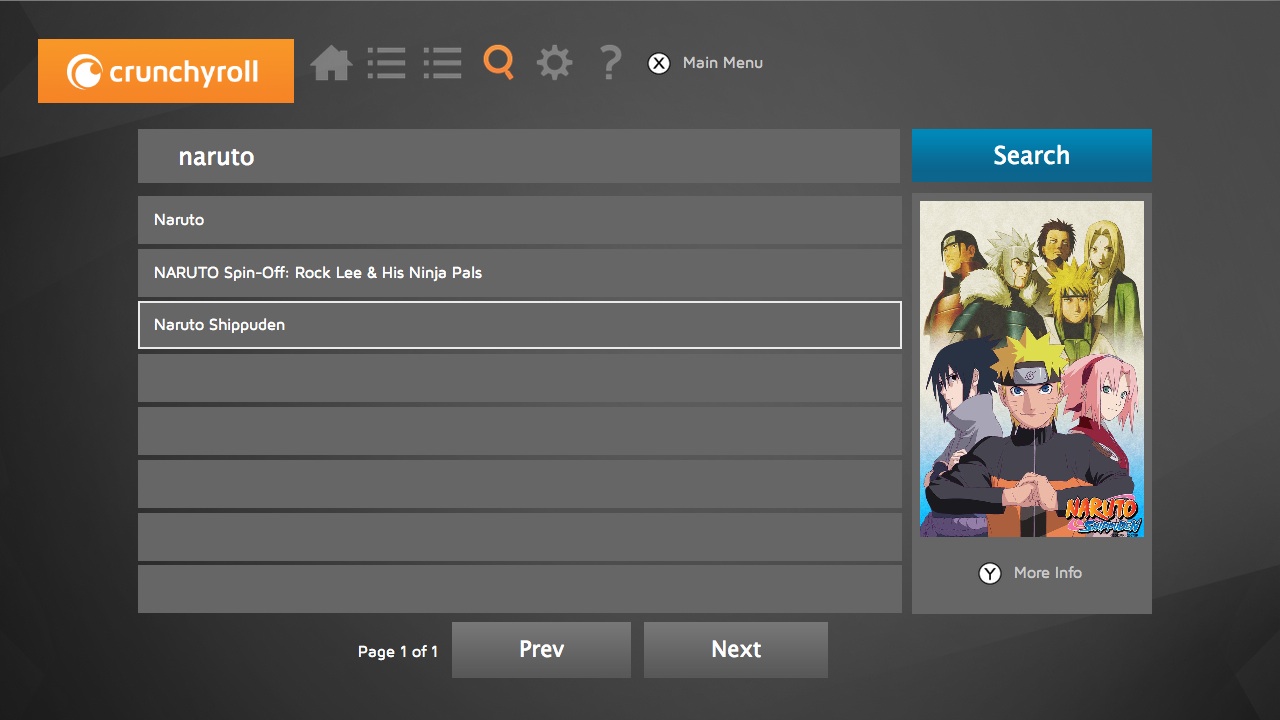The image size is (1280, 720).
Task: Select the Naruto Shippuden result
Action: [x=519, y=325]
